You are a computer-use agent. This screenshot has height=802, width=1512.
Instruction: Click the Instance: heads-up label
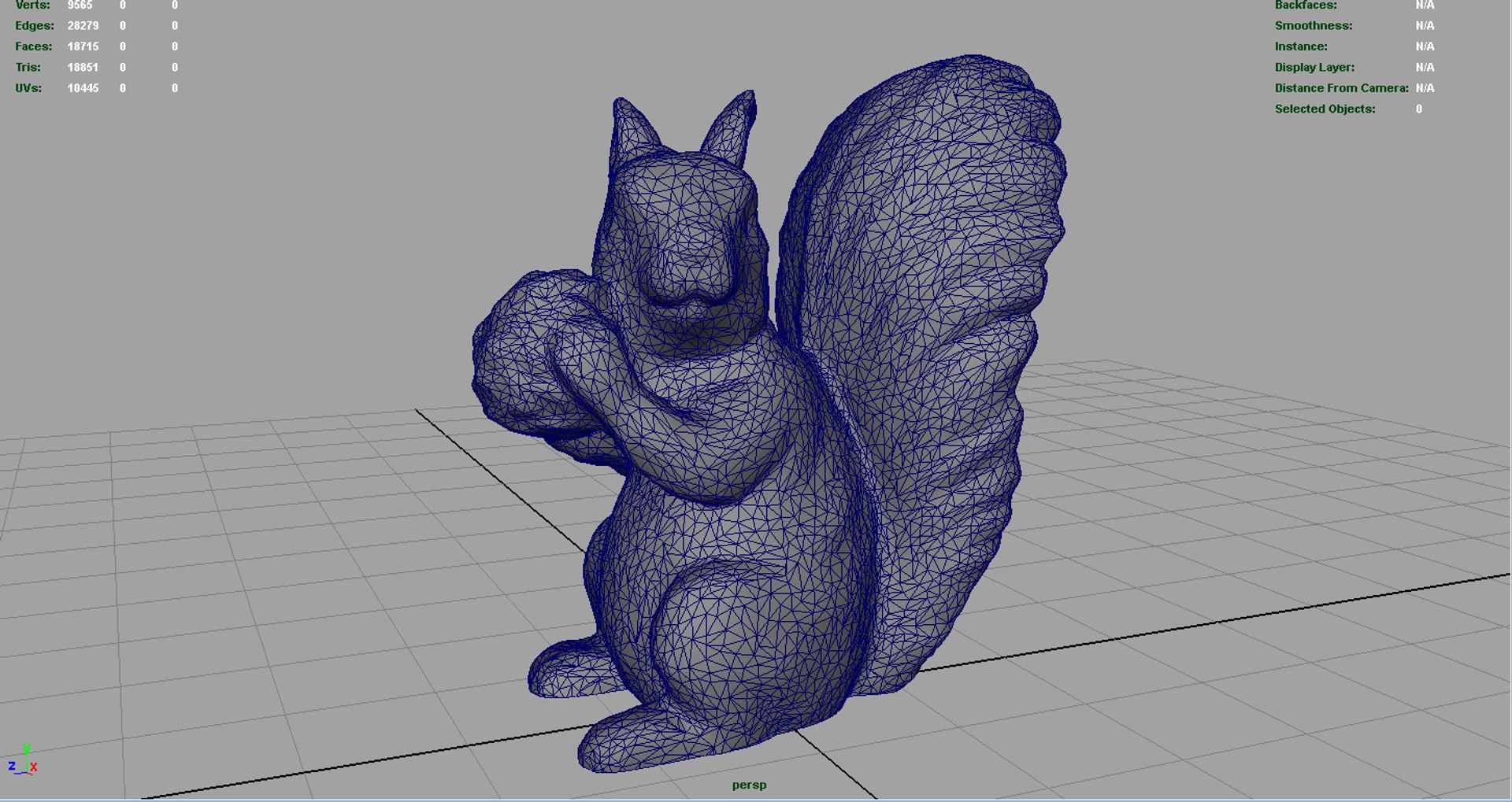coord(1301,46)
